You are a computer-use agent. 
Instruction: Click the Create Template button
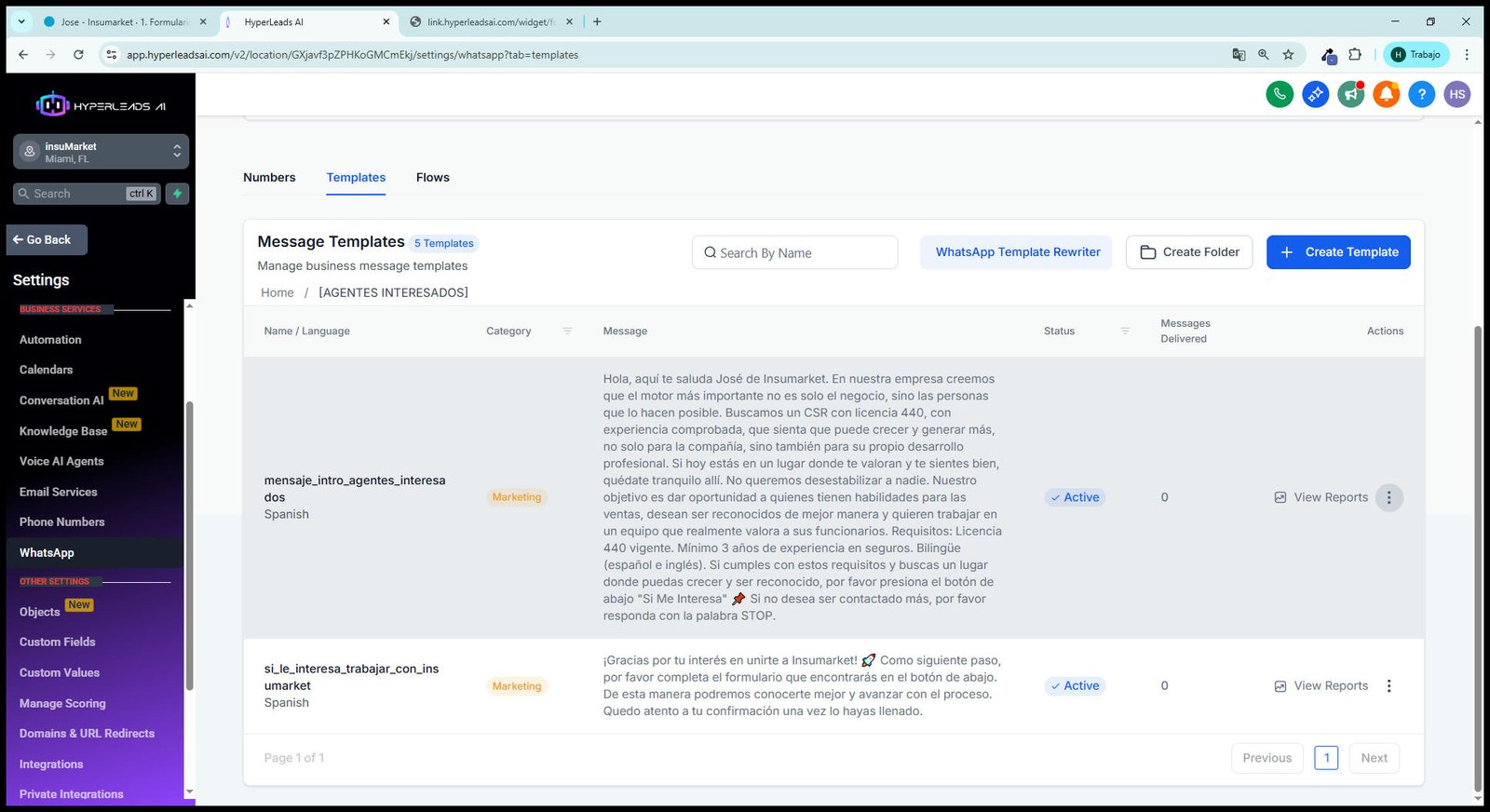1338,252
